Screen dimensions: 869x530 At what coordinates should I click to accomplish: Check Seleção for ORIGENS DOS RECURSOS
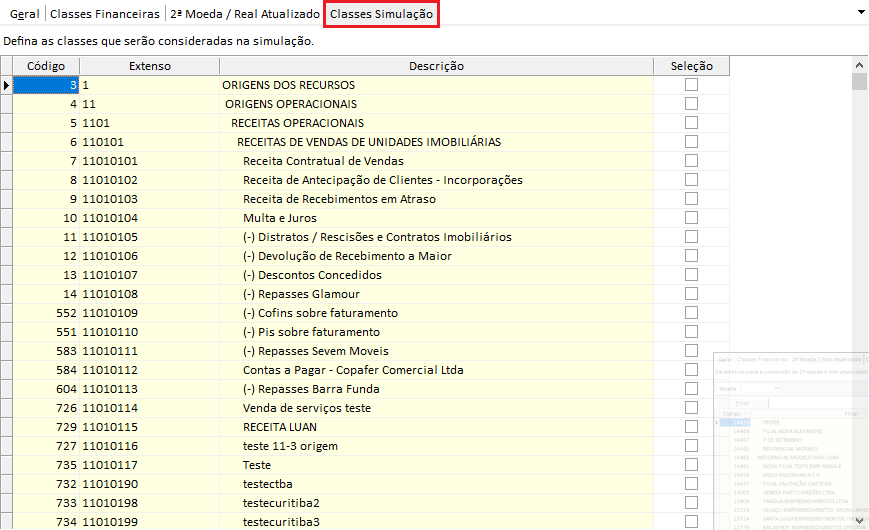point(691,85)
